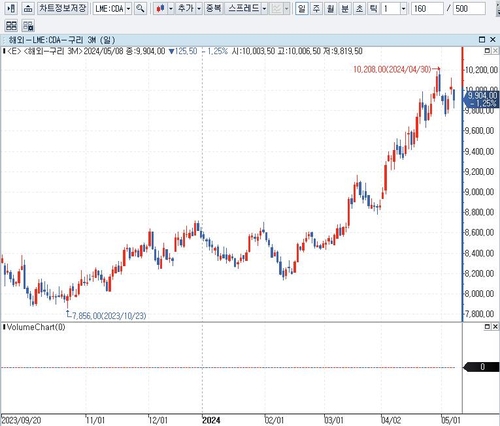Select the candlestick chart type icon
Viewport: 500px width, 426px height.
pos(160,8)
